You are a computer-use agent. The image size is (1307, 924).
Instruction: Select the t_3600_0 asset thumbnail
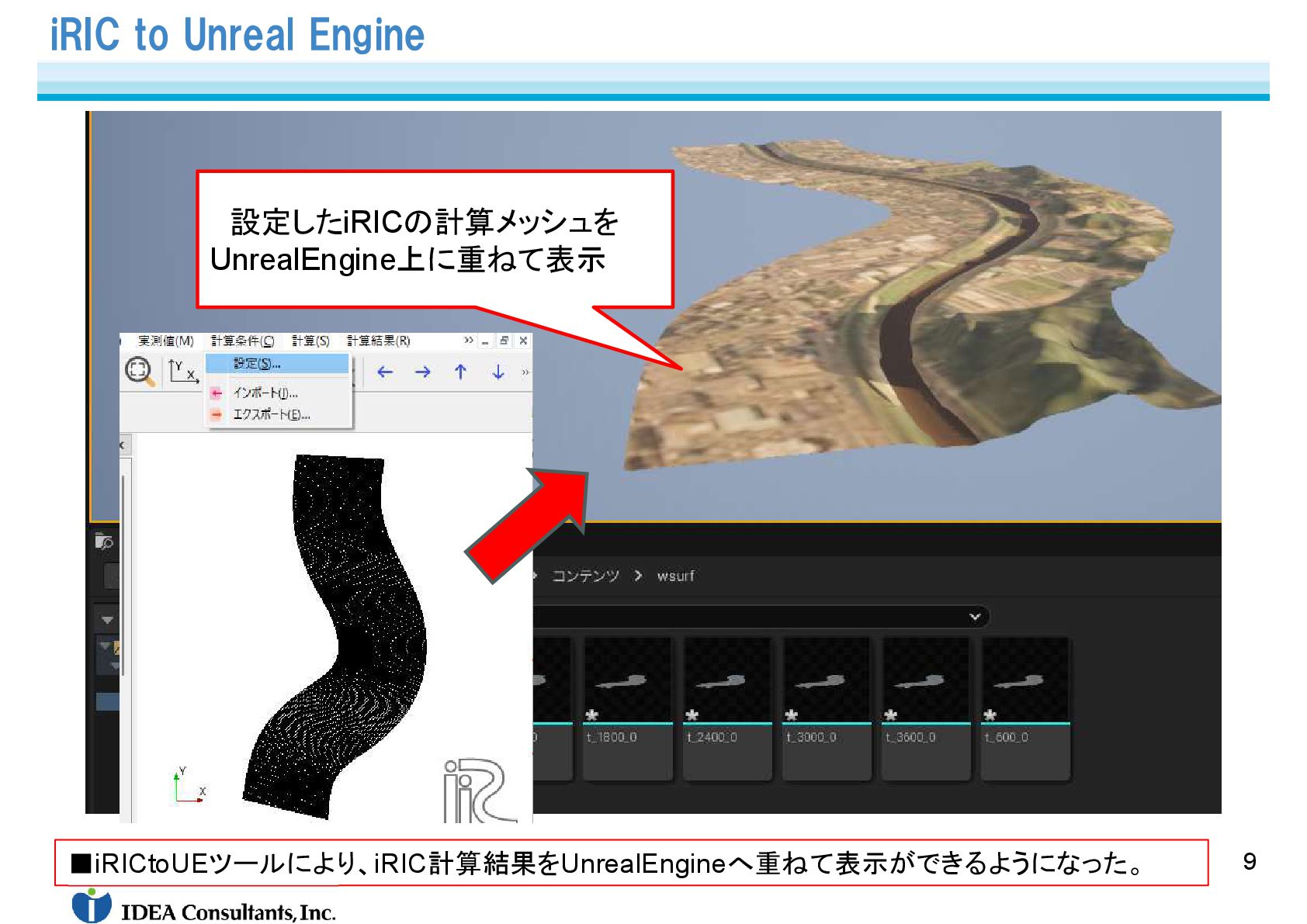coord(926,680)
